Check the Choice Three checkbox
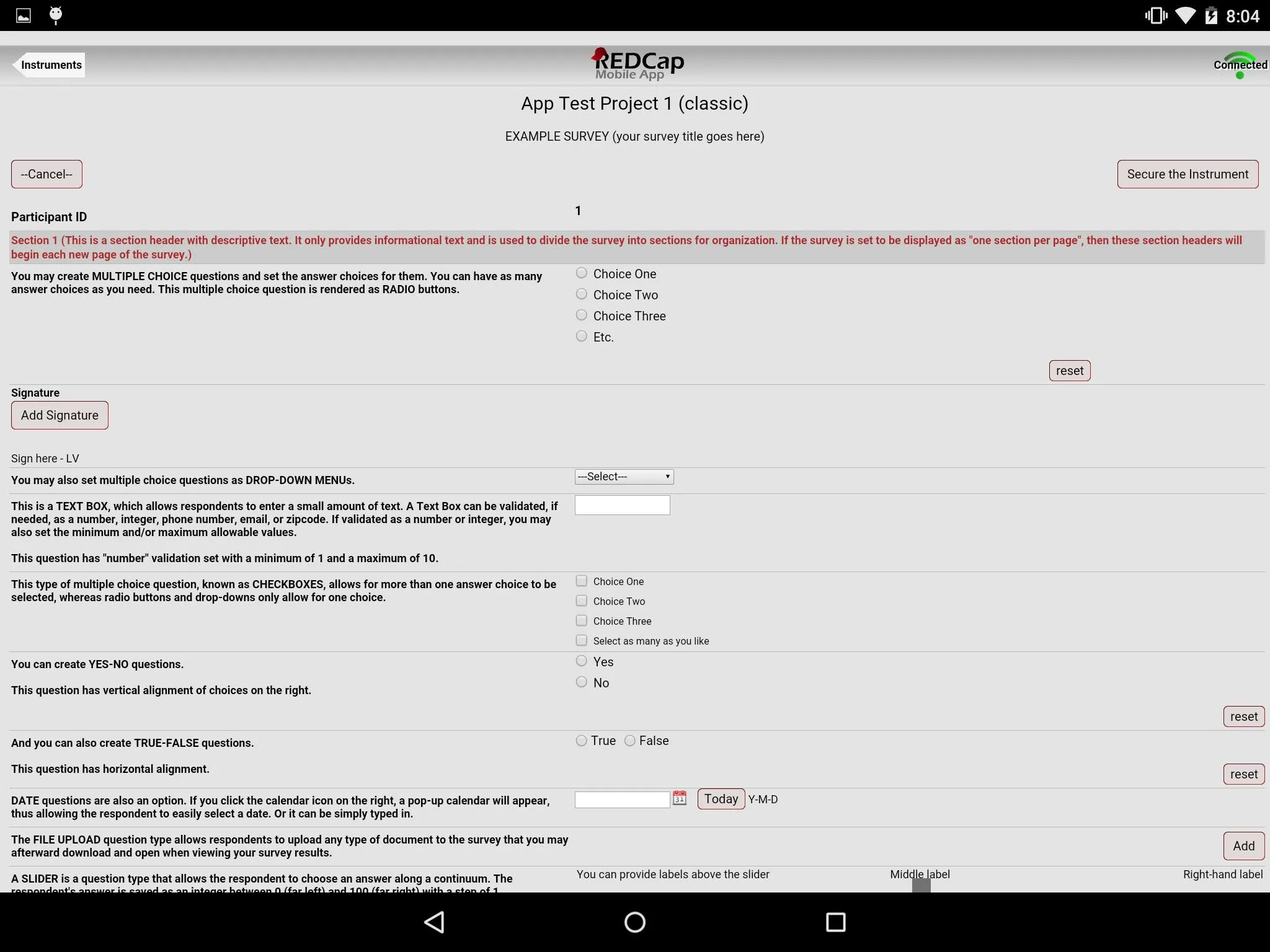The image size is (1270, 952). point(581,620)
